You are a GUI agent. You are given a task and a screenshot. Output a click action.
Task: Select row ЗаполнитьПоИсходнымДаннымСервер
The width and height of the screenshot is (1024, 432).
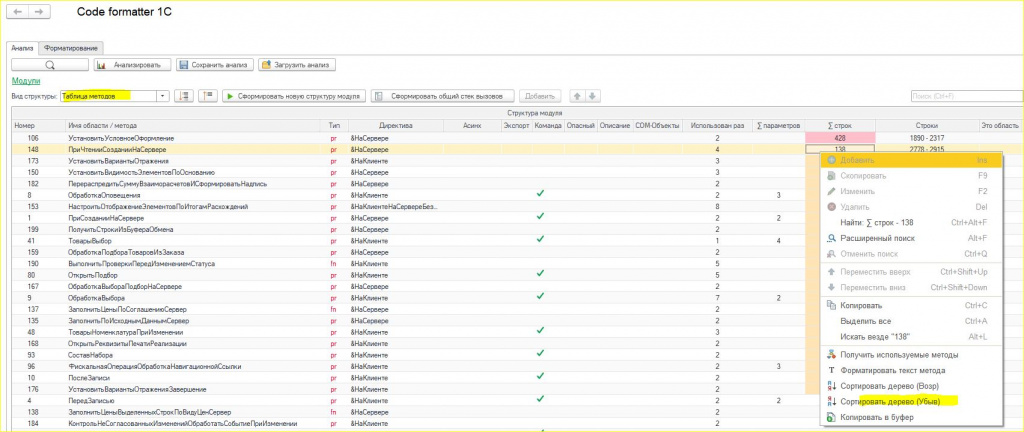(415, 321)
